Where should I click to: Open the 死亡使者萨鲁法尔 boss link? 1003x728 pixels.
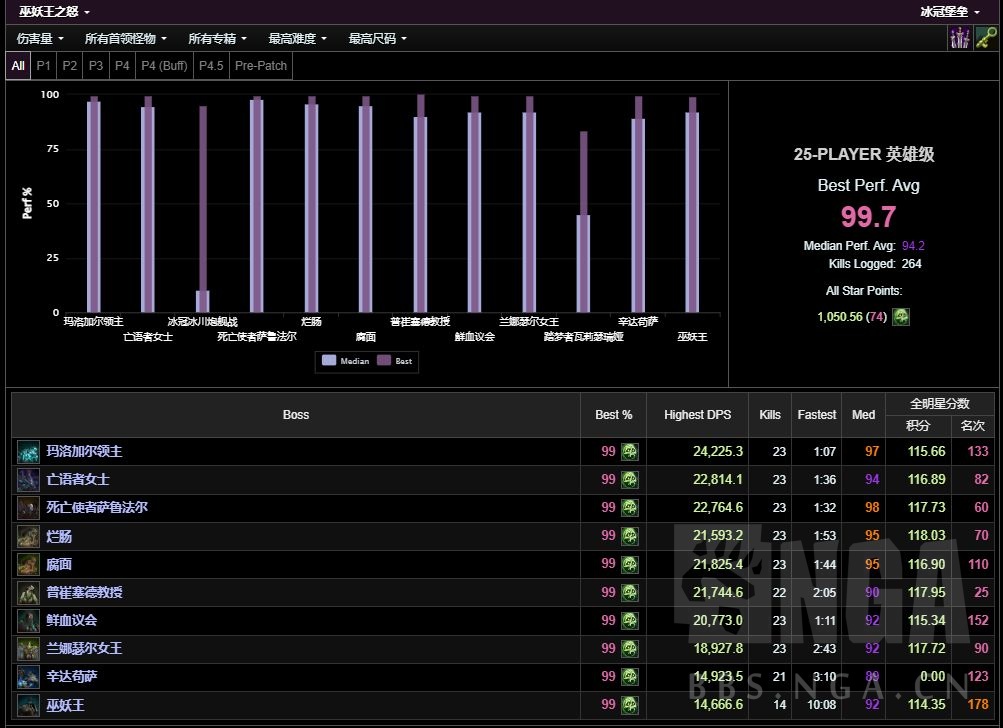(x=96, y=508)
